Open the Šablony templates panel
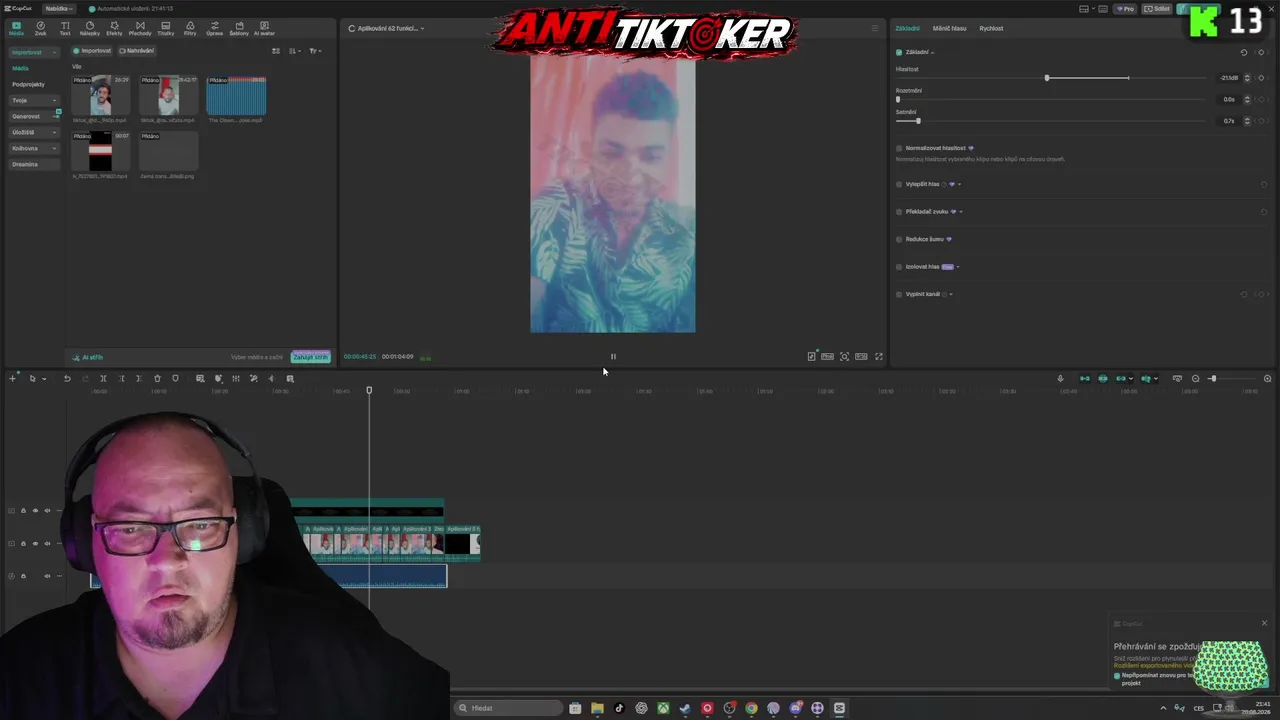 (x=239, y=28)
